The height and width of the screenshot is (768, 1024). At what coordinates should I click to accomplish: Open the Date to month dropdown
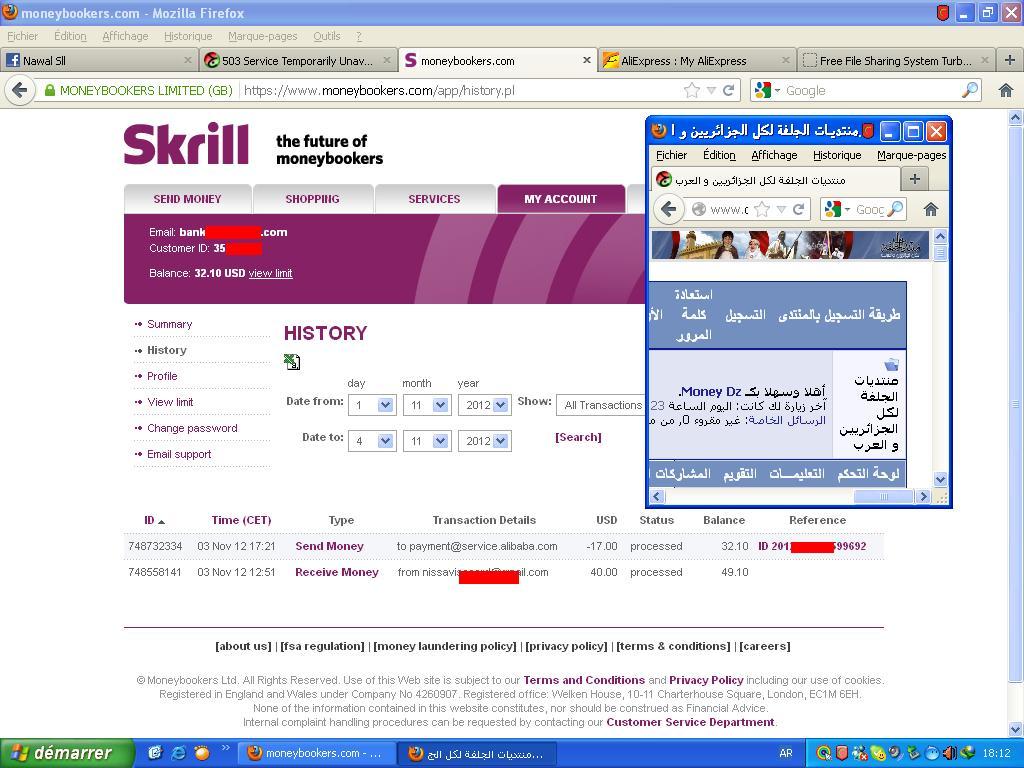(440, 441)
